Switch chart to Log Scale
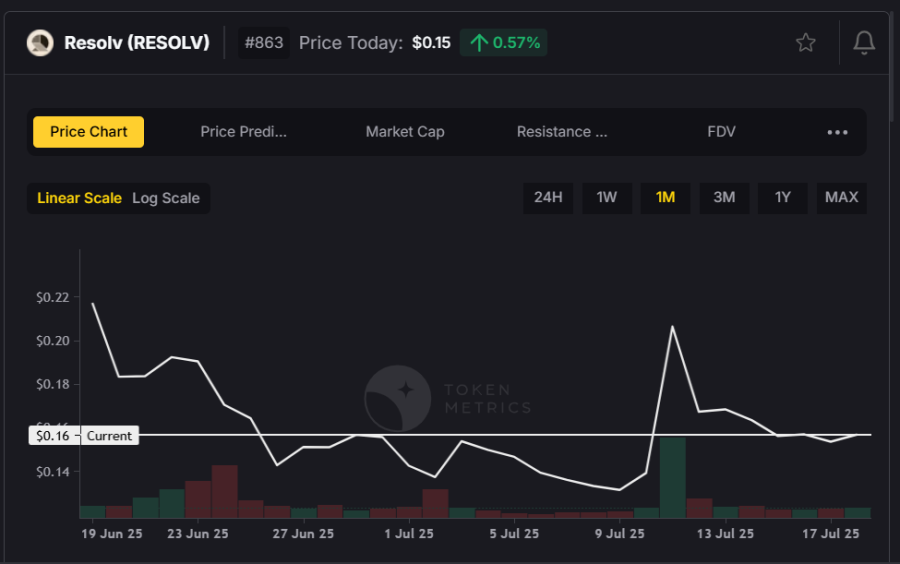The width and height of the screenshot is (900, 564). point(166,198)
